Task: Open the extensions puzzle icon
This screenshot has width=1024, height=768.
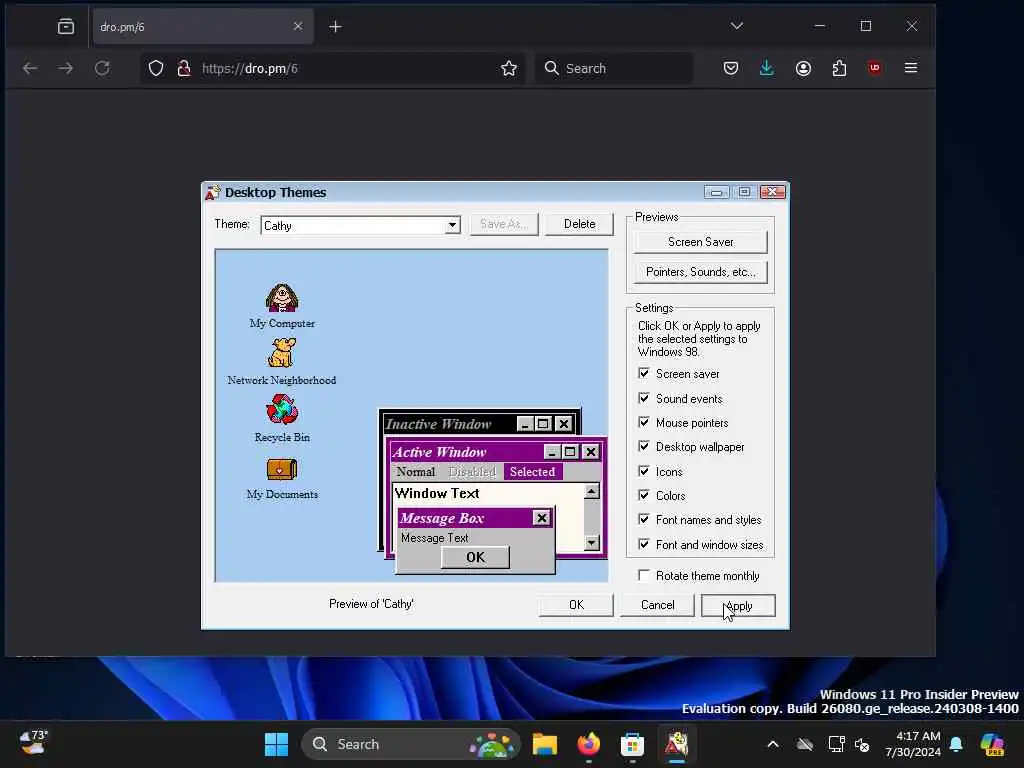Action: point(839,68)
